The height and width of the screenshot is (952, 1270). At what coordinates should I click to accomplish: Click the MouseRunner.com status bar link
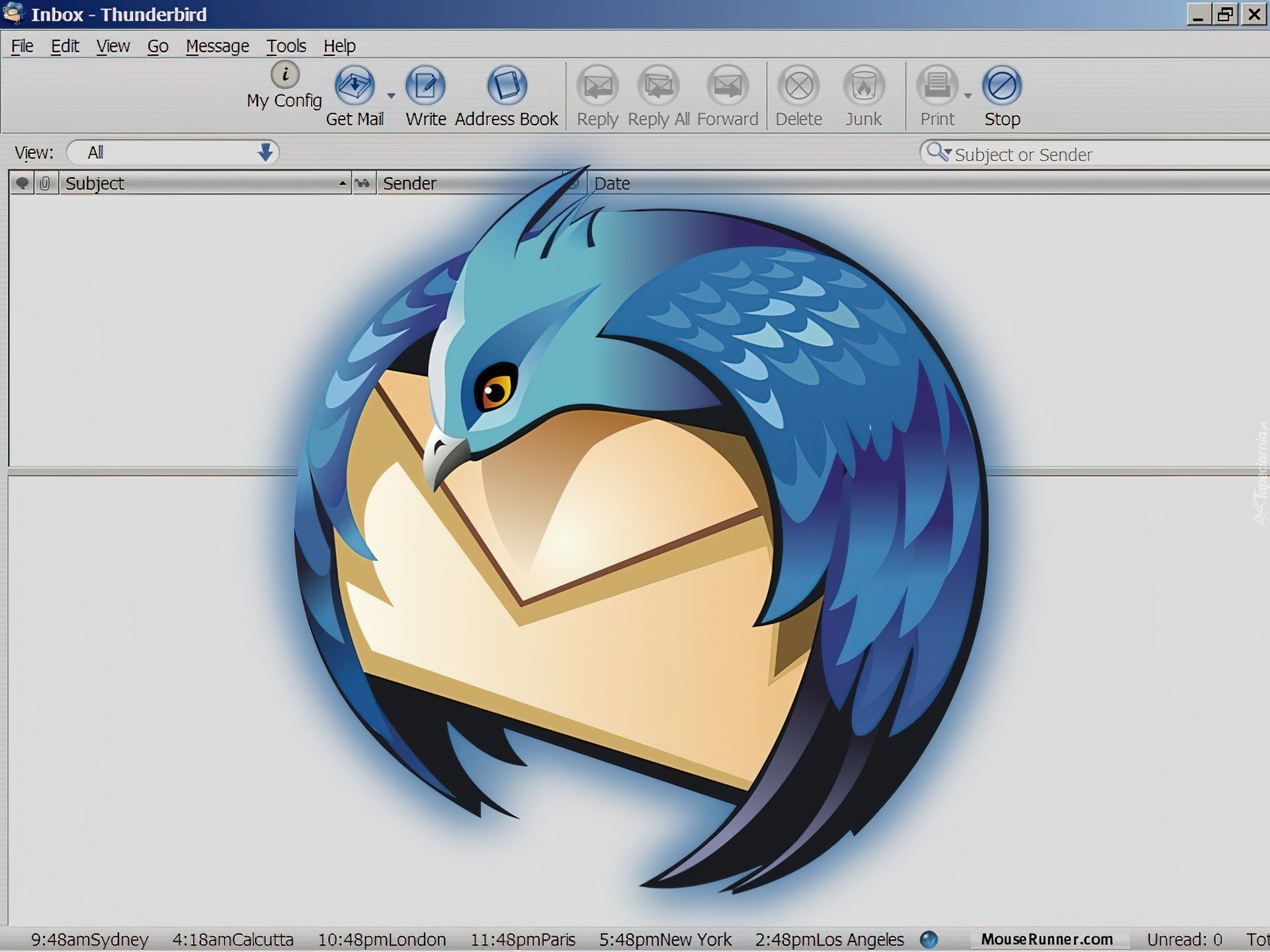pyautogui.click(x=1046, y=939)
